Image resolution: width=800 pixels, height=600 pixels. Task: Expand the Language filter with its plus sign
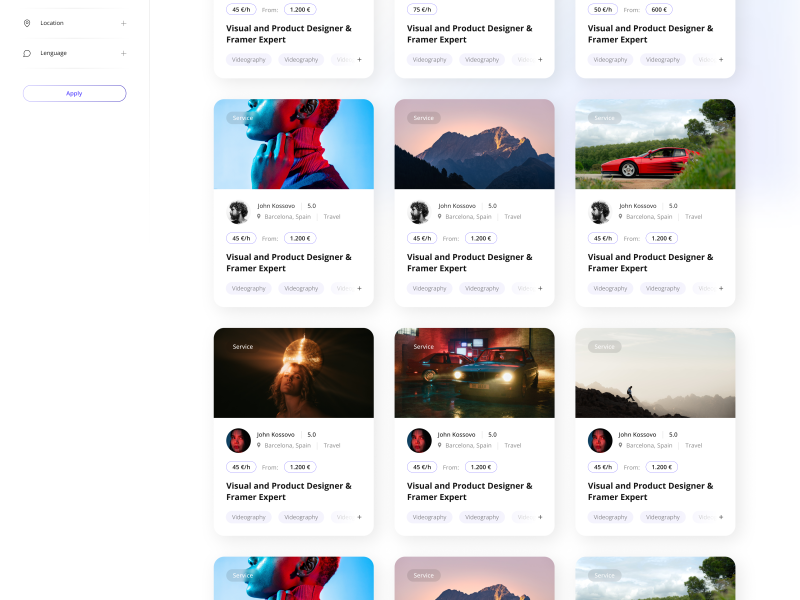click(123, 53)
